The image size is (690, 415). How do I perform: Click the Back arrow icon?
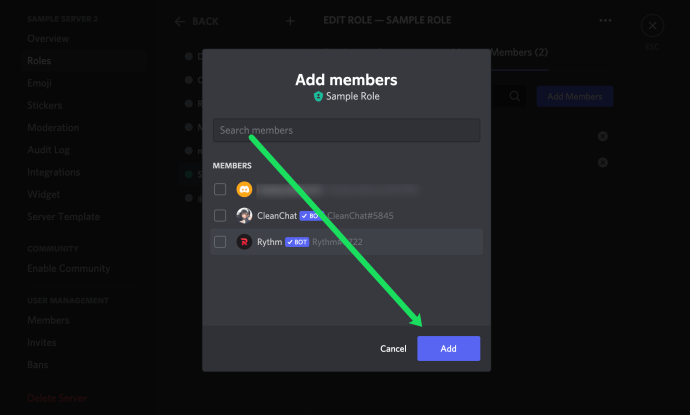[180, 21]
